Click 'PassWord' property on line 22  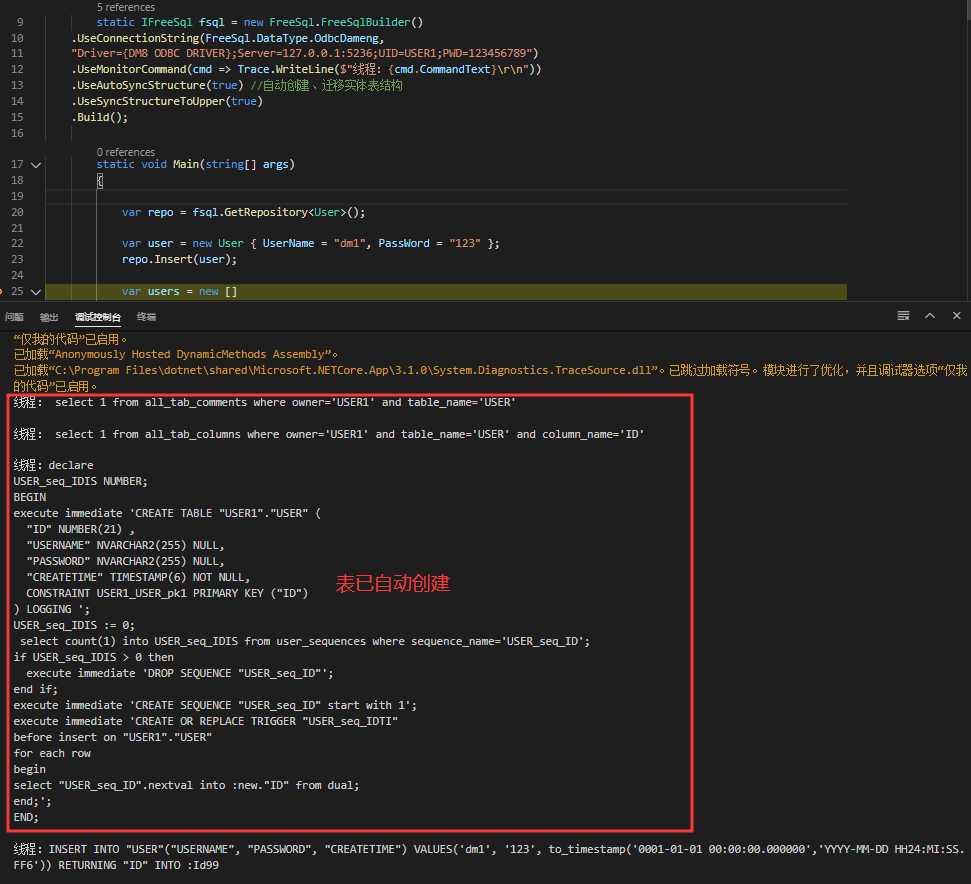(404, 244)
